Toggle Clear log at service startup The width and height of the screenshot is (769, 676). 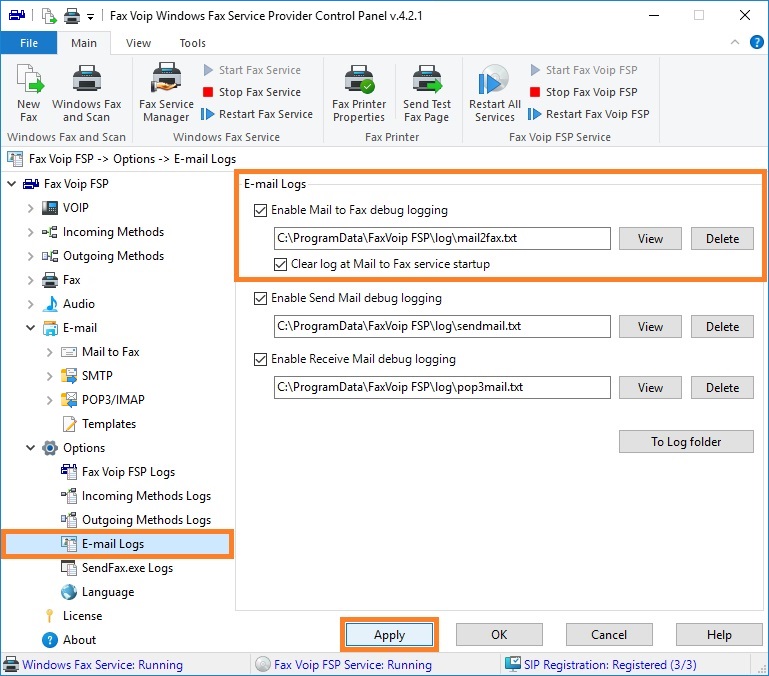tap(281, 264)
